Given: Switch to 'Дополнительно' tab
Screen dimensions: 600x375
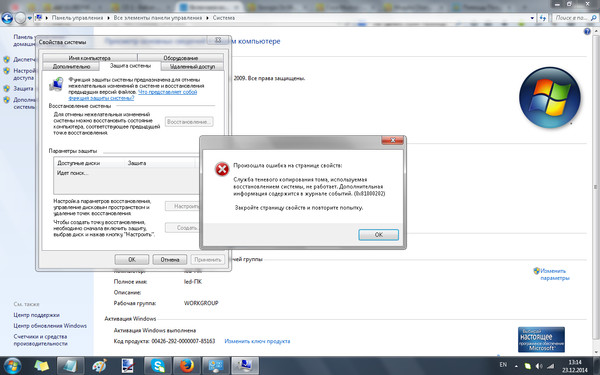Looking at the screenshot, I should (71, 67).
